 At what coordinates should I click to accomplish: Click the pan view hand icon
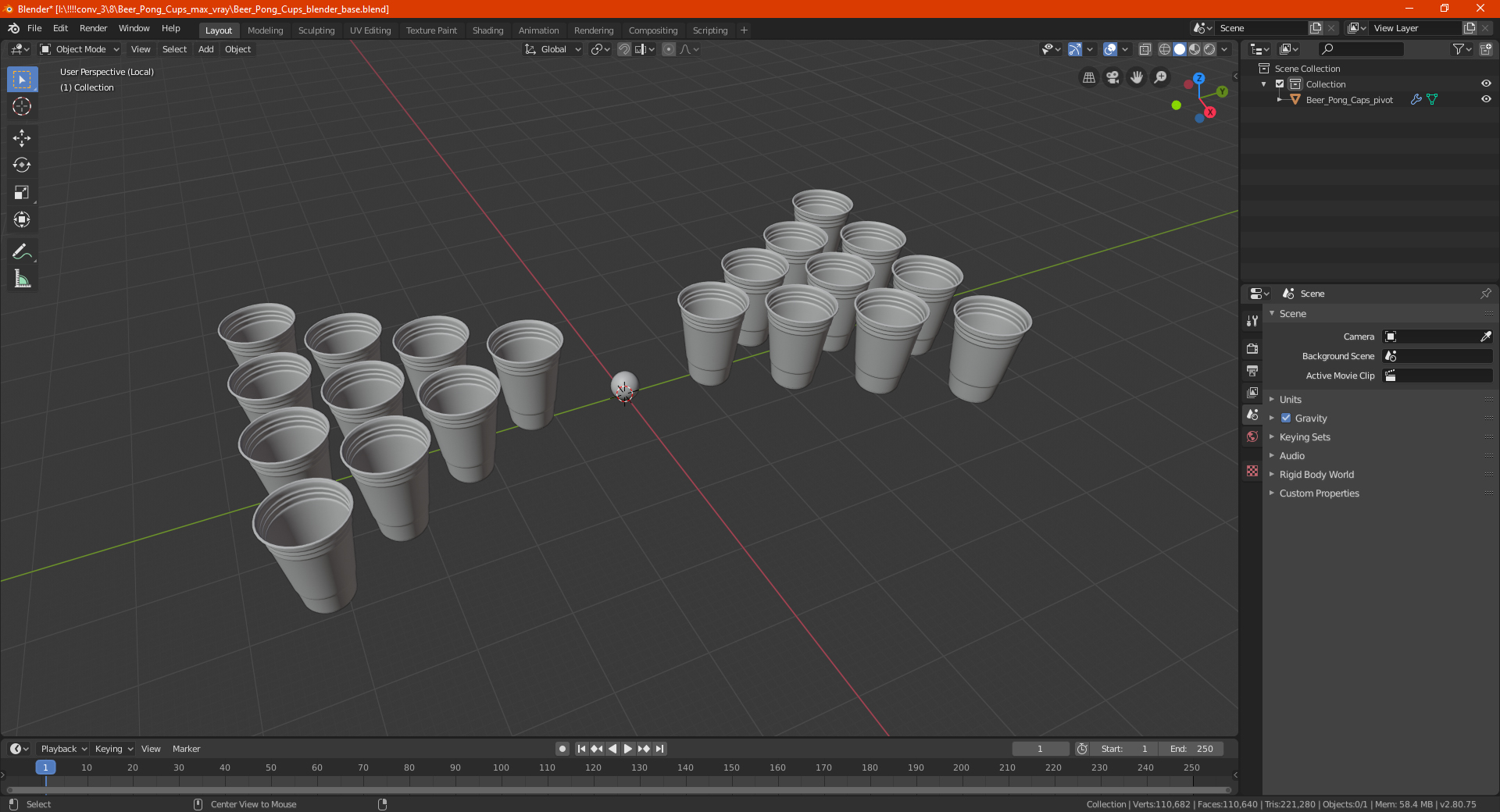(1137, 77)
